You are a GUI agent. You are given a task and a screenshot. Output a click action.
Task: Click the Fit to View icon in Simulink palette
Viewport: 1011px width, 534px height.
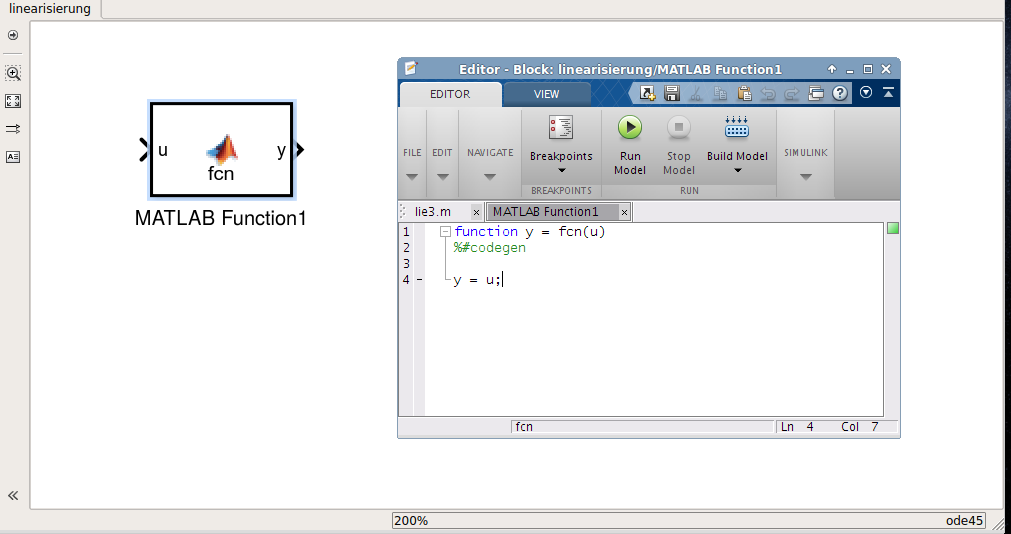coord(13,101)
